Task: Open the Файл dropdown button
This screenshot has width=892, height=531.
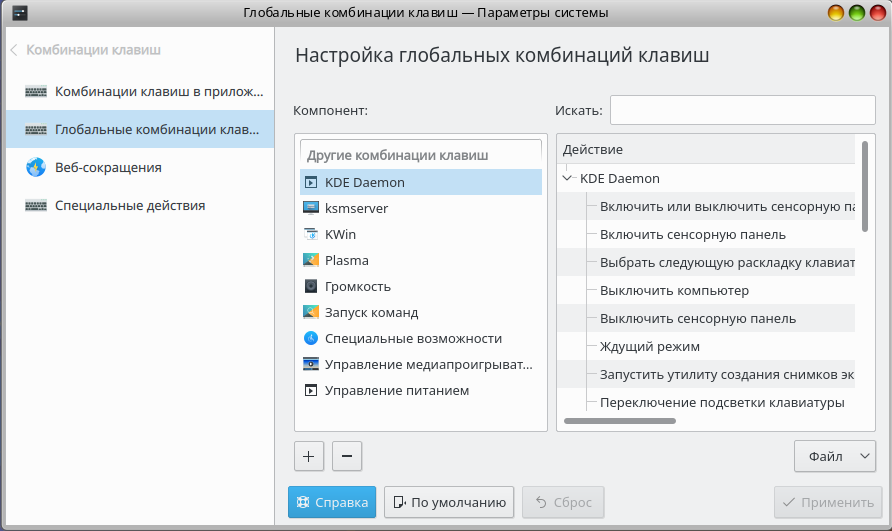Action: (835, 456)
